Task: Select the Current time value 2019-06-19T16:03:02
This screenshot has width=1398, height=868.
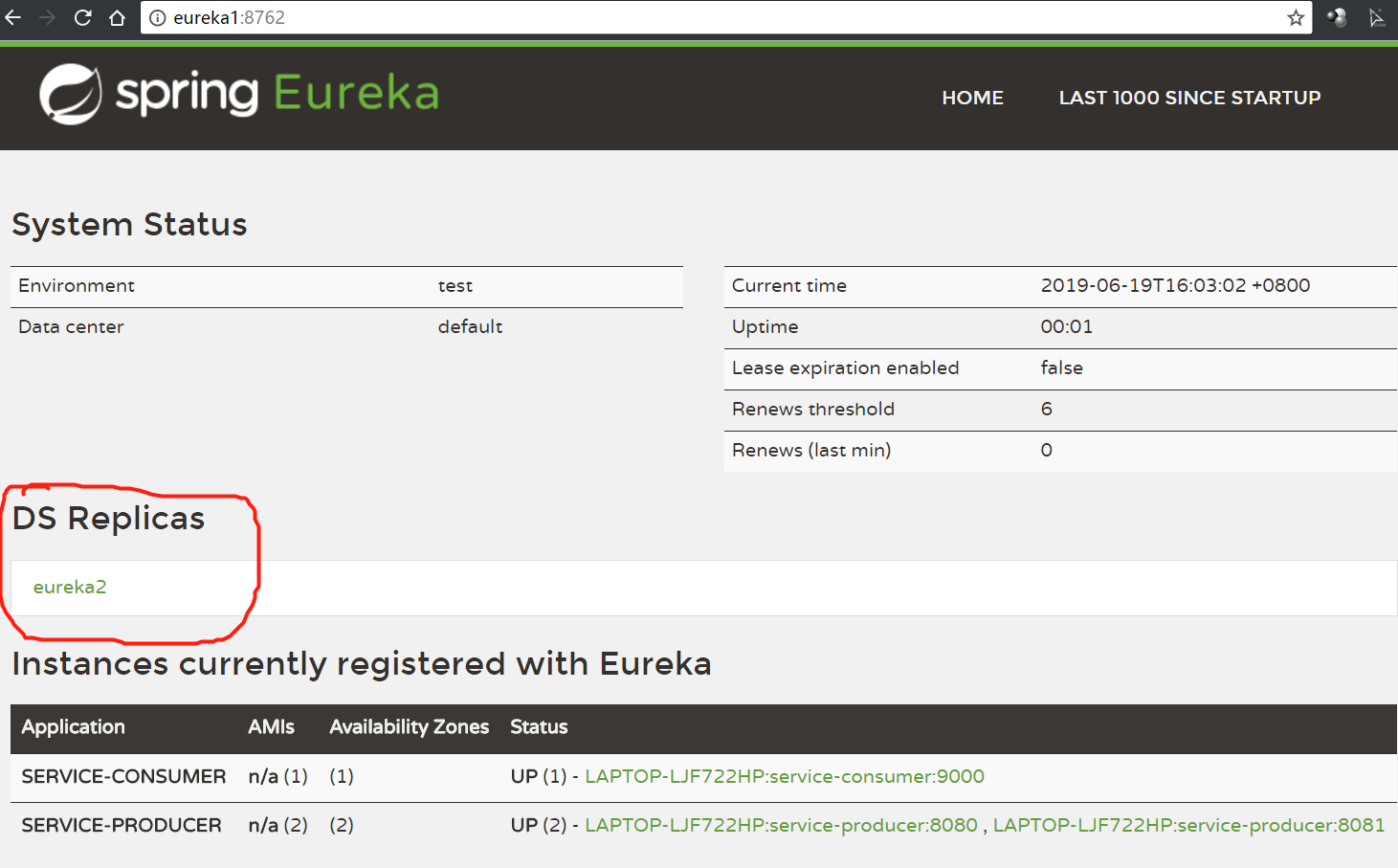Action: pos(1175,285)
